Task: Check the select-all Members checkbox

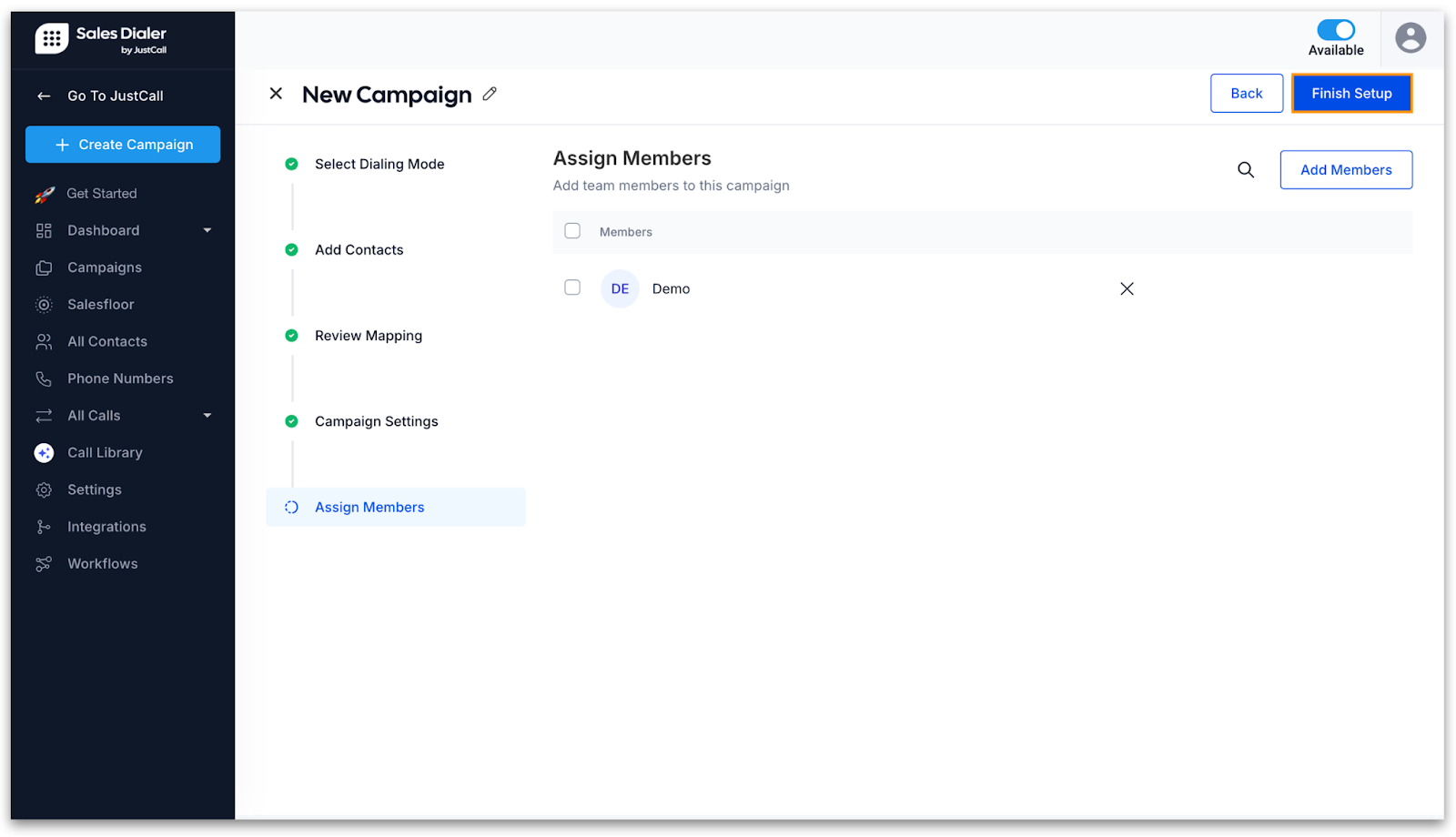Action: (572, 231)
